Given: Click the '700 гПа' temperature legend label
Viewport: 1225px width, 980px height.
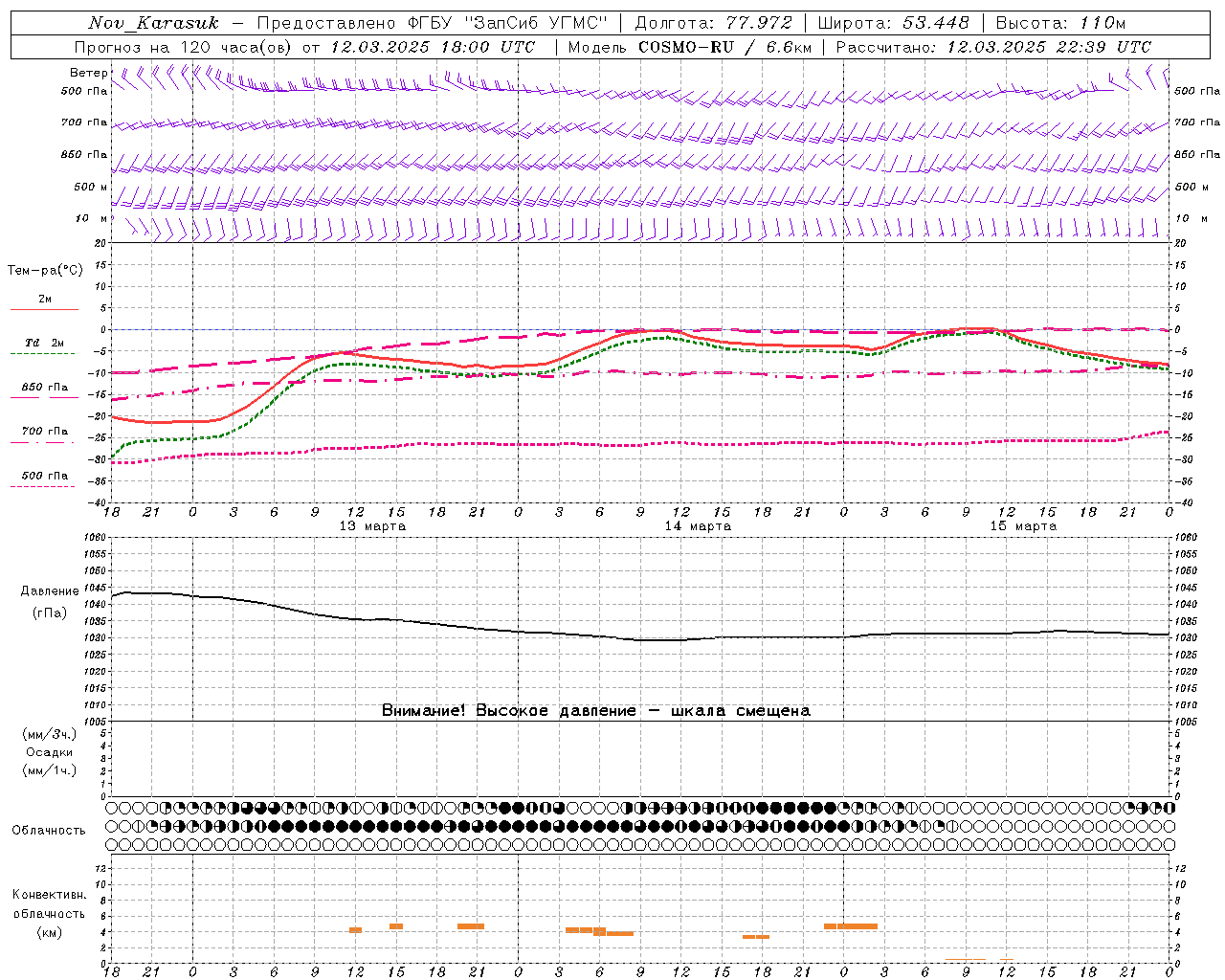Looking at the screenshot, I should [x=45, y=432].
